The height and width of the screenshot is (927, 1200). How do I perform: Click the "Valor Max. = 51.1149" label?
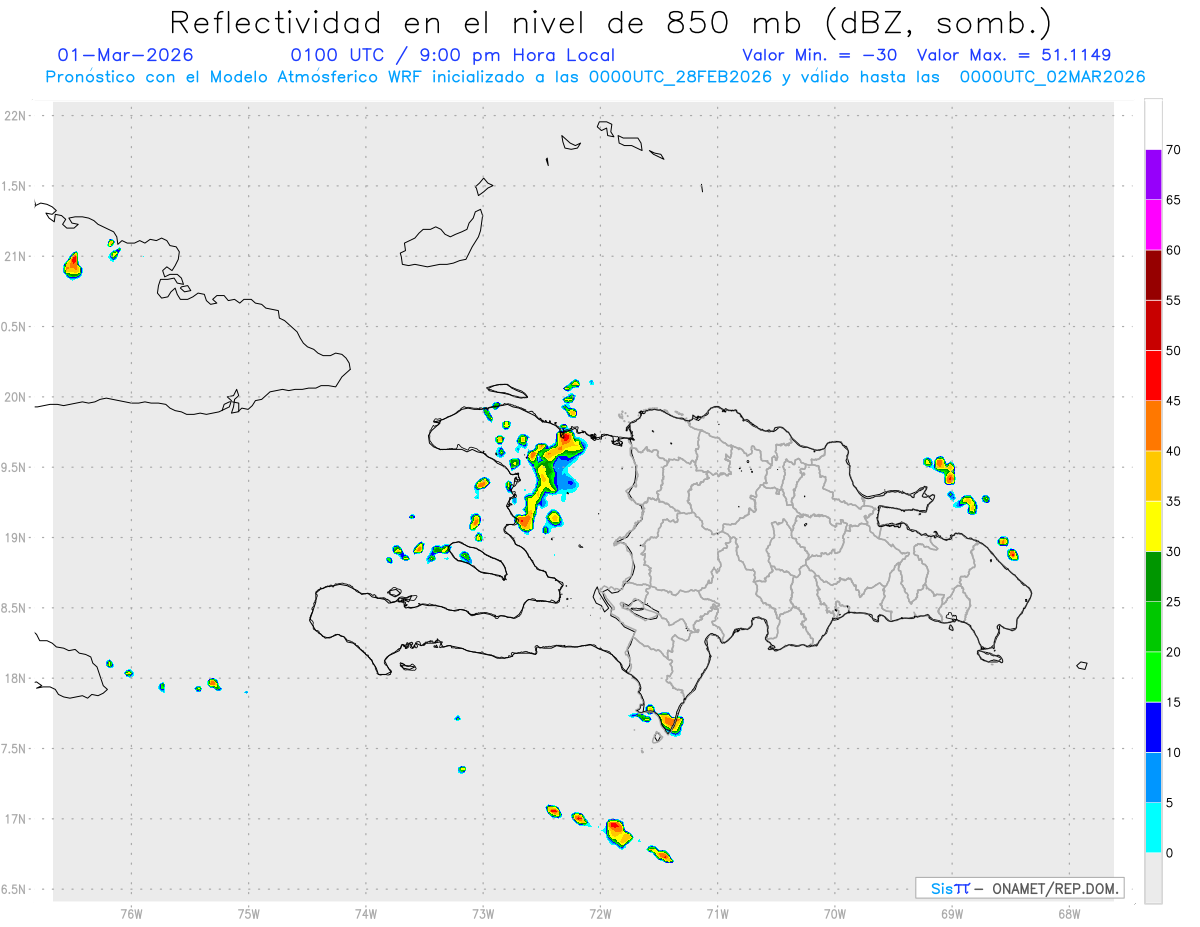tap(1014, 55)
